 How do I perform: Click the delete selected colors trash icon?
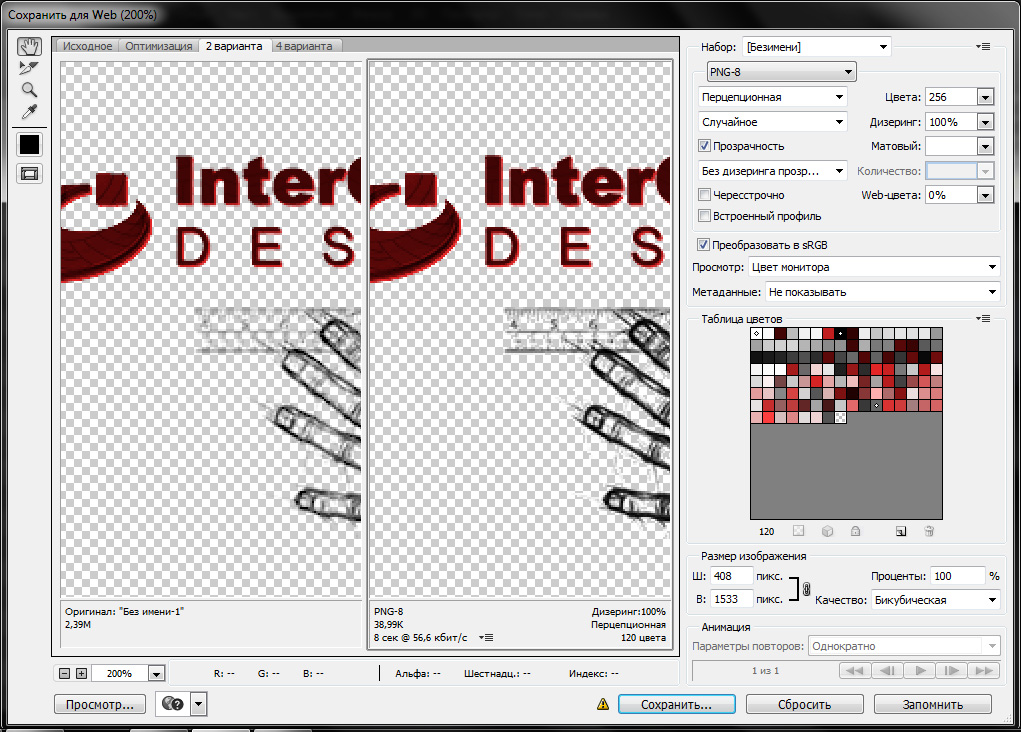tap(929, 531)
